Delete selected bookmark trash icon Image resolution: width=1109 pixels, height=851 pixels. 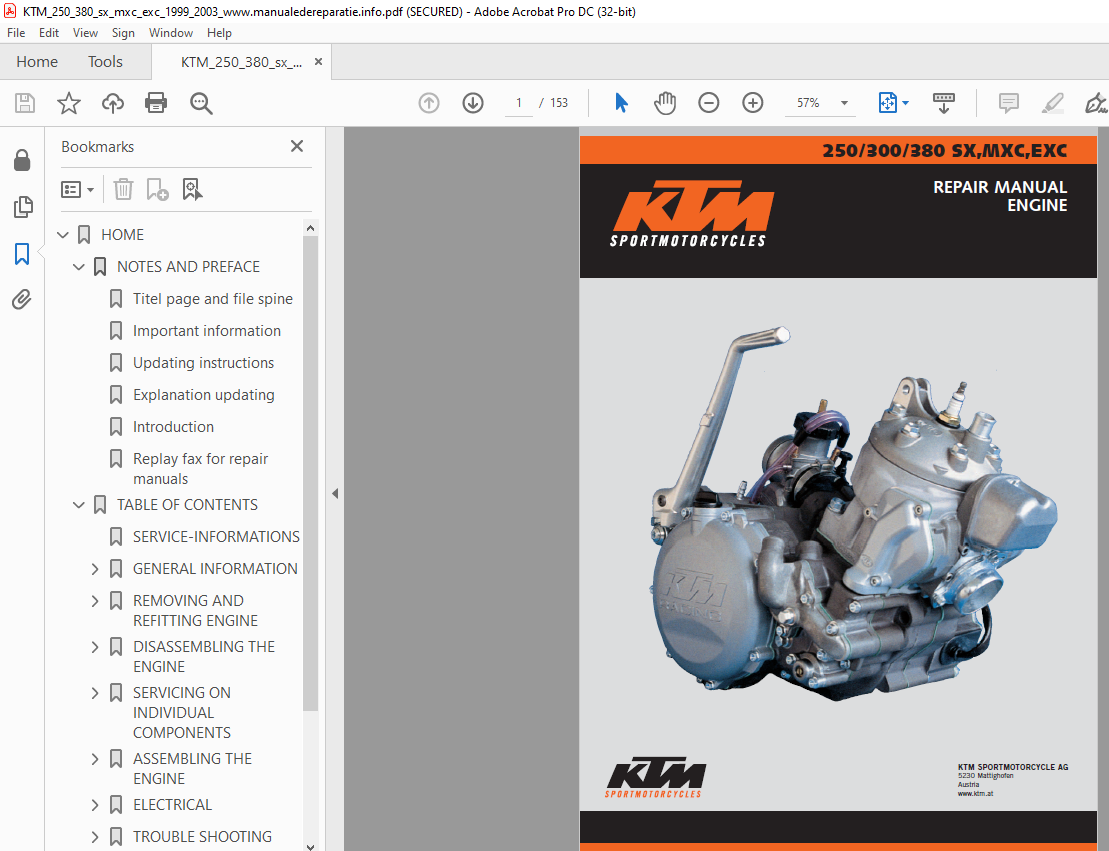tap(123, 190)
